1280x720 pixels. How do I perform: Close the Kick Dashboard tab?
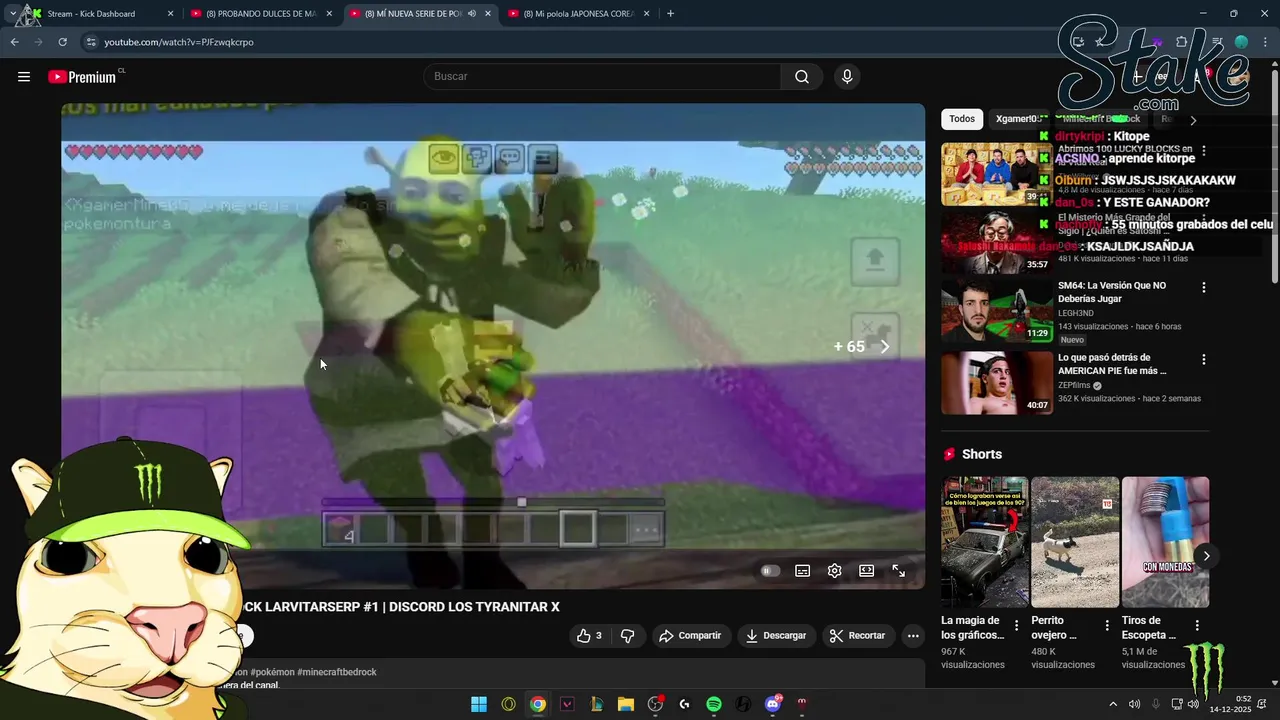point(170,14)
